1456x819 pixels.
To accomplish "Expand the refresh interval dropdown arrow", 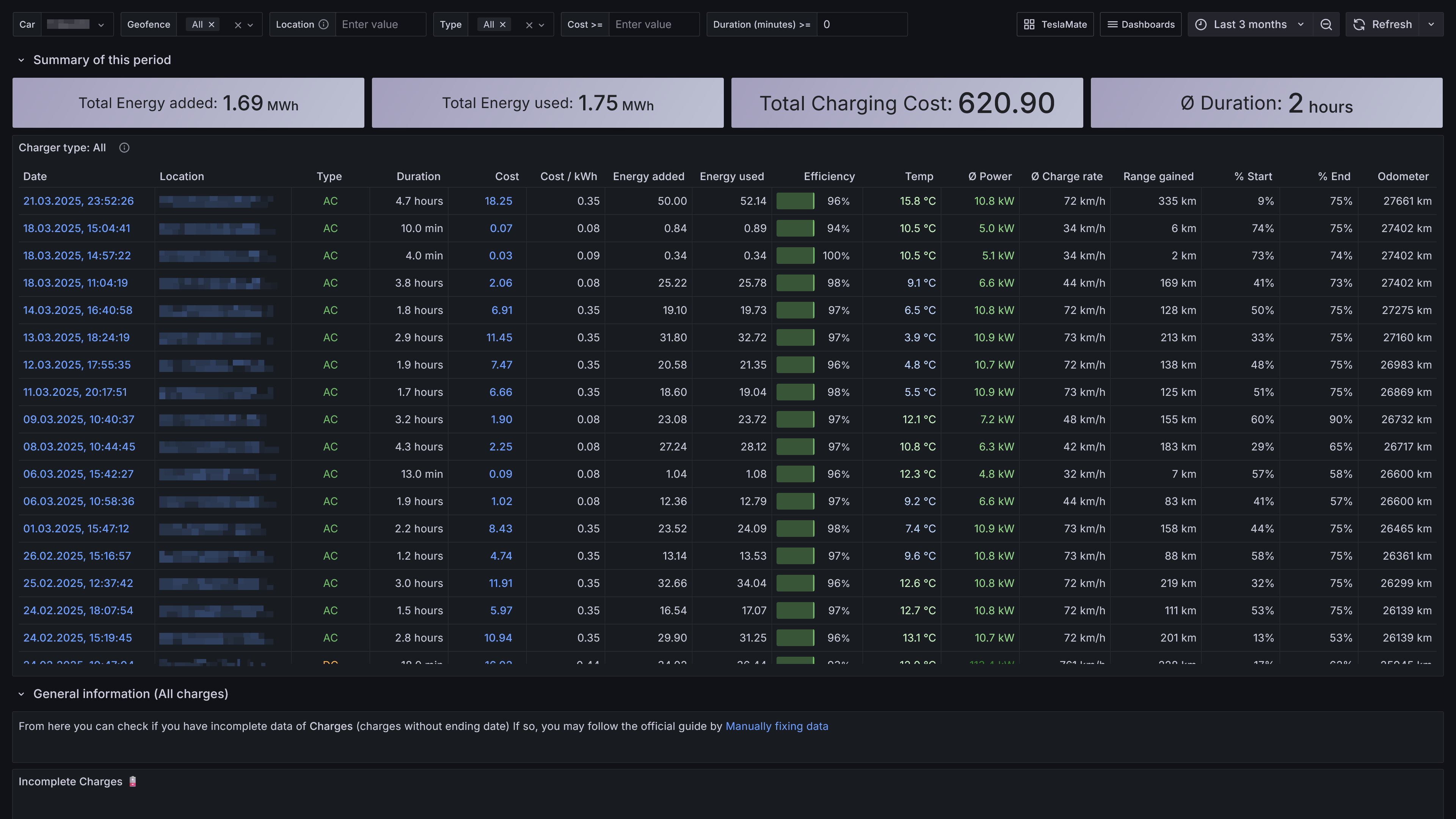I will pyautogui.click(x=1431, y=24).
